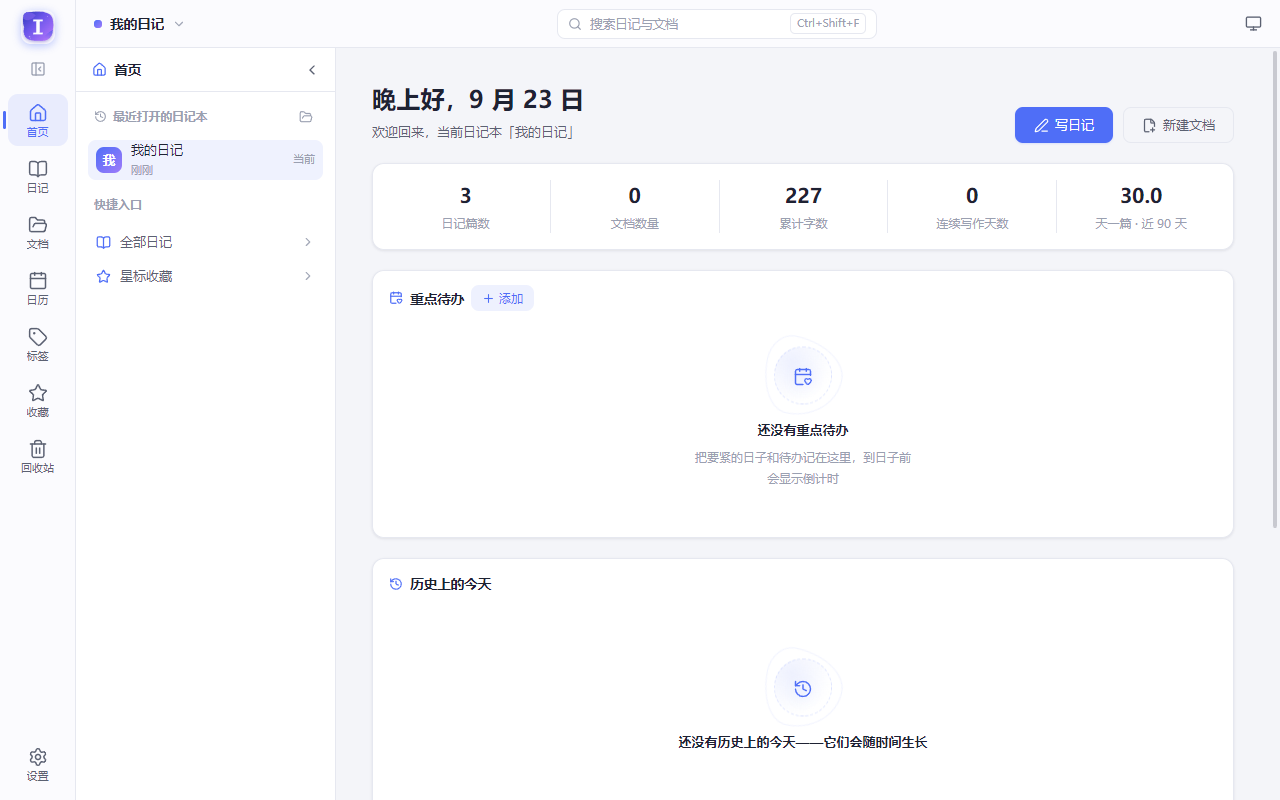Image resolution: width=1280 pixels, height=800 pixels.
Task: Open the 日记 section
Action: (x=38, y=176)
